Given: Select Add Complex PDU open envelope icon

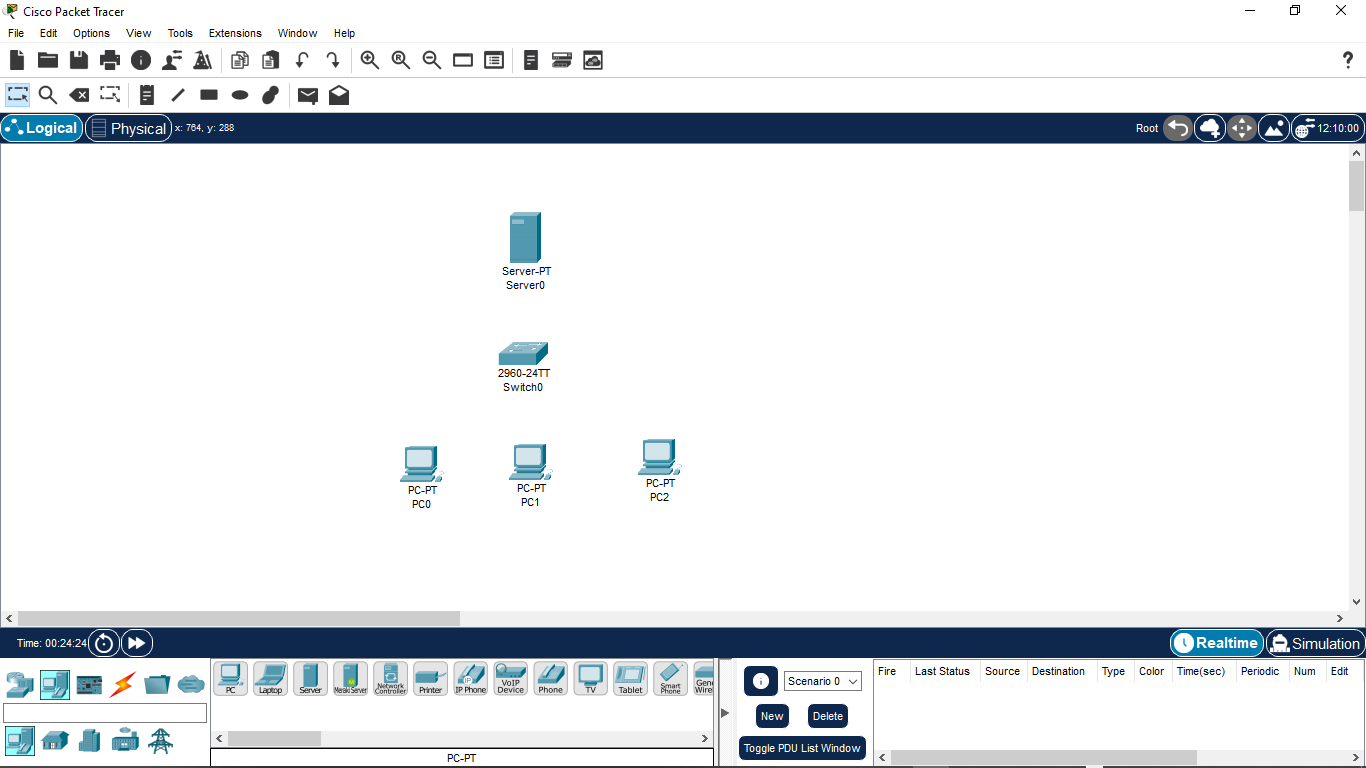Looking at the screenshot, I should tap(339, 95).
